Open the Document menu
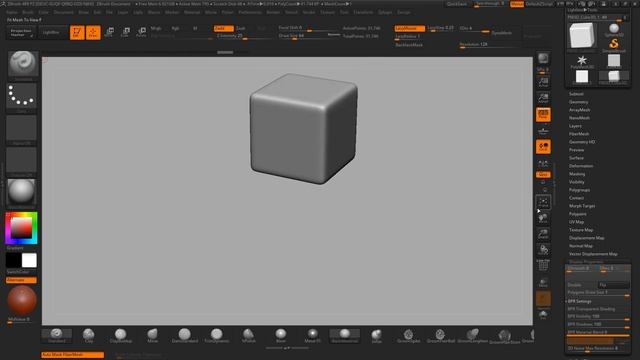 [x=64, y=12]
